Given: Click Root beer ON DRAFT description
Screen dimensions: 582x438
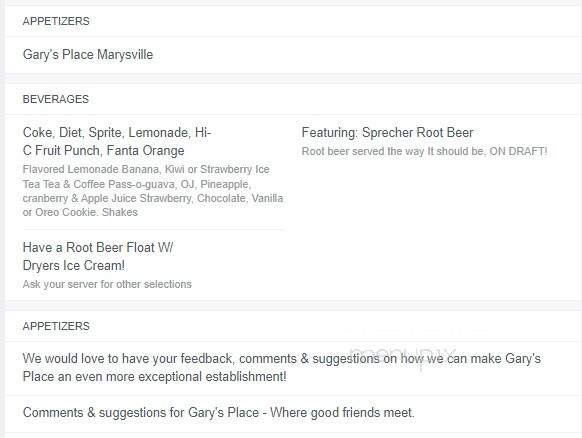Looking at the screenshot, I should 425,151.
